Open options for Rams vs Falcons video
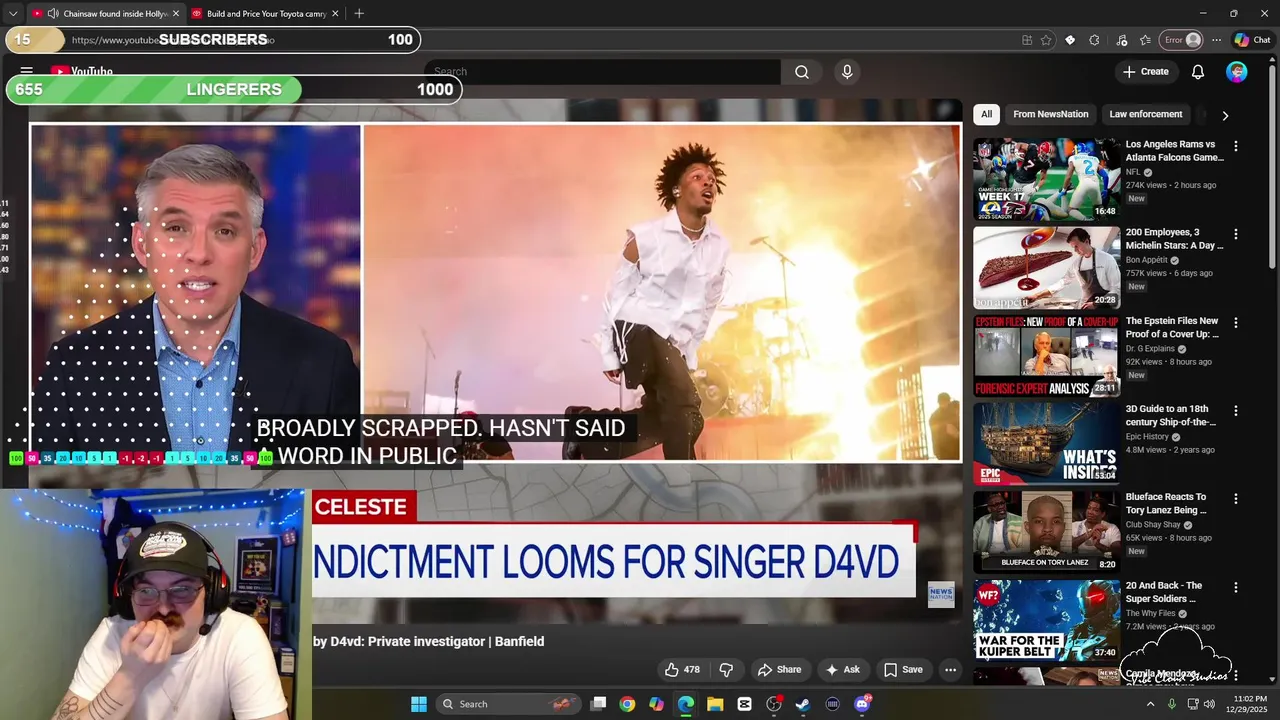Image resolution: width=1280 pixels, height=720 pixels. click(x=1235, y=146)
